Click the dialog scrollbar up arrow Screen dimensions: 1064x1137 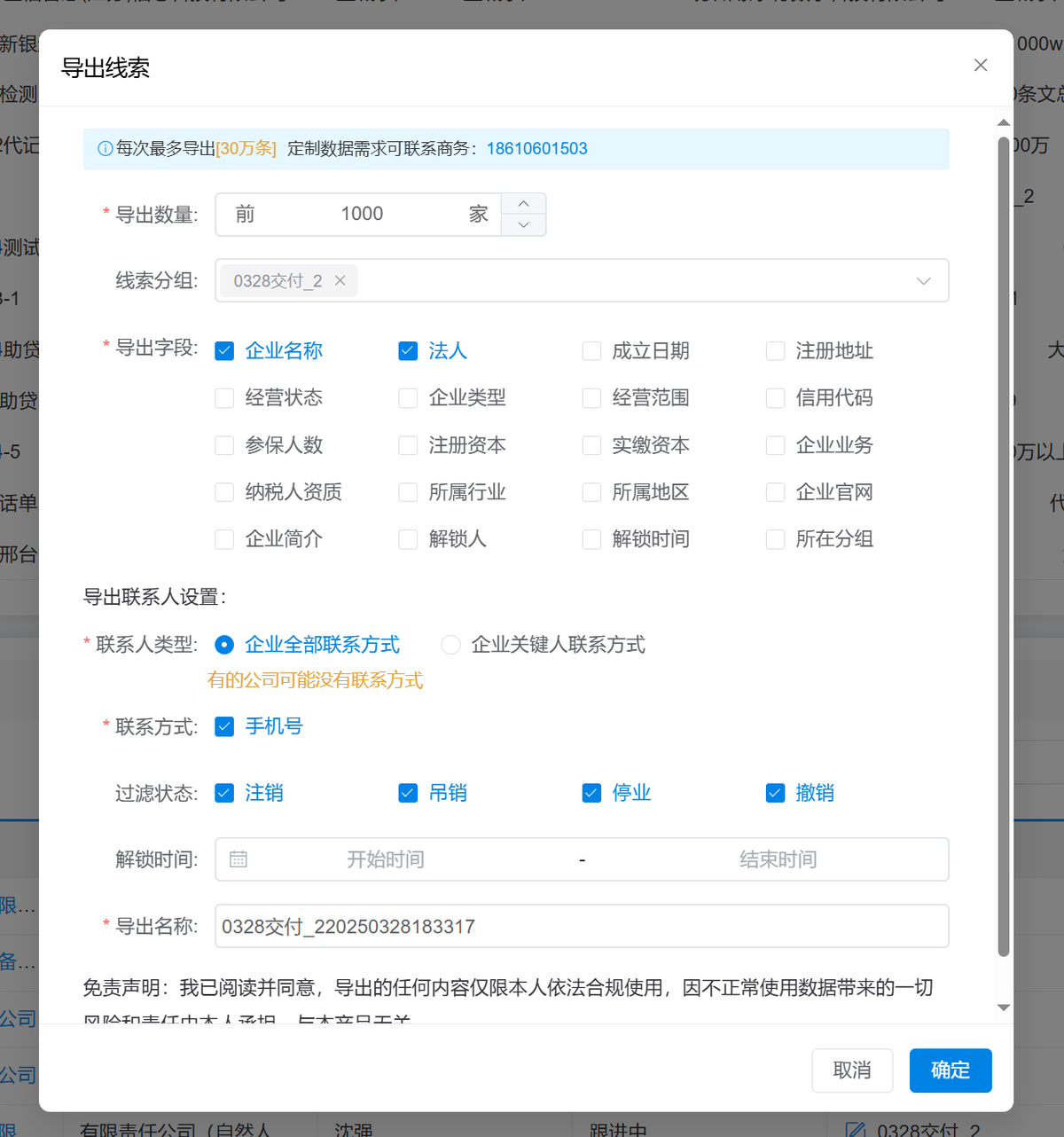pyautogui.click(x=1004, y=122)
